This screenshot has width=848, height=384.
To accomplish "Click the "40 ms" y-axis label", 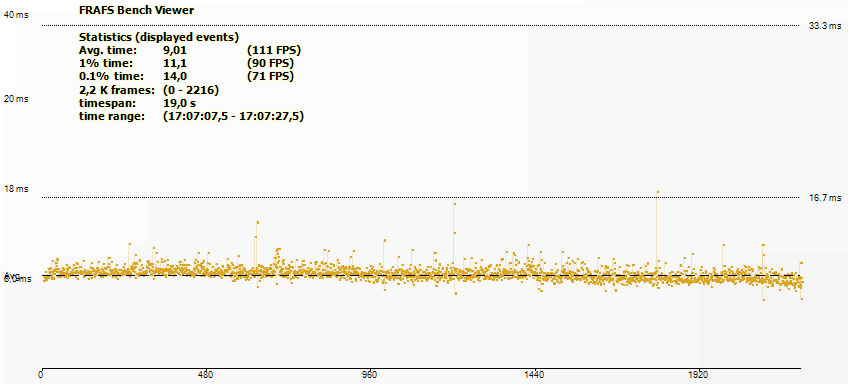I will pyautogui.click(x=16, y=15).
